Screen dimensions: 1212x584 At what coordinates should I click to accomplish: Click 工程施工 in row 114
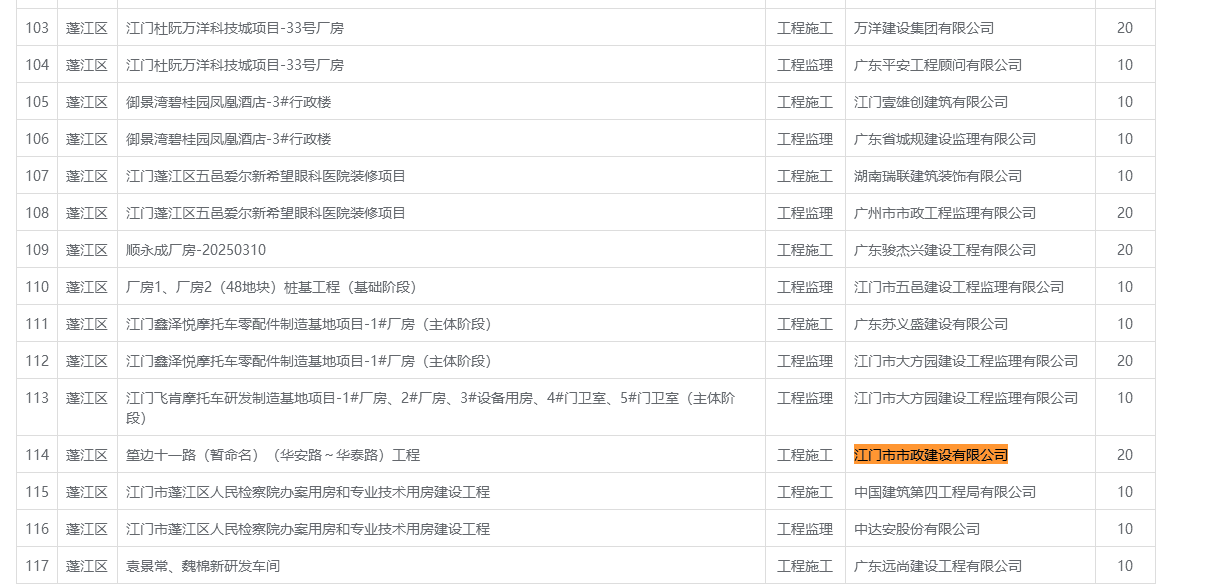click(x=805, y=455)
